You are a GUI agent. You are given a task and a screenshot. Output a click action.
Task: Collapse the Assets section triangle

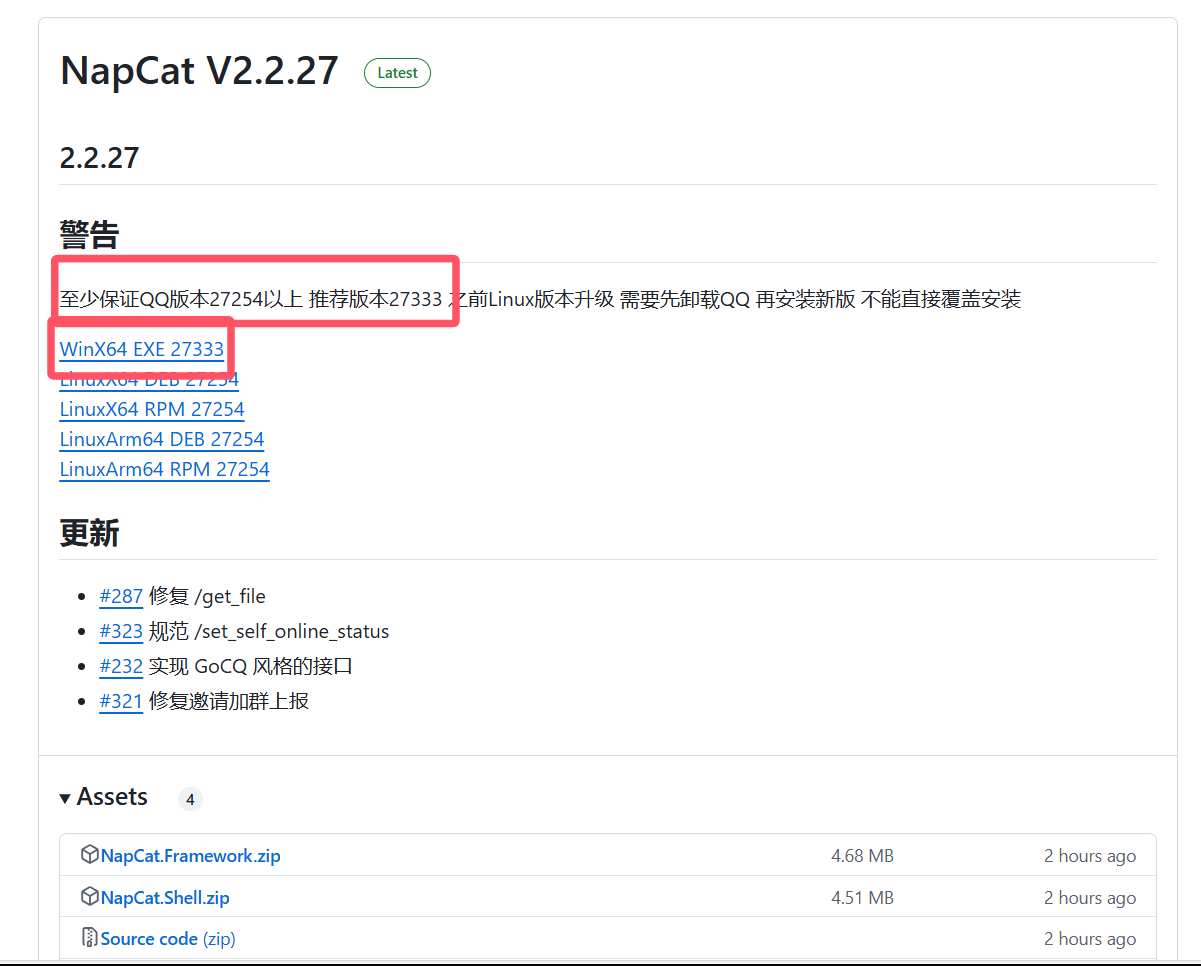[65, 798]
